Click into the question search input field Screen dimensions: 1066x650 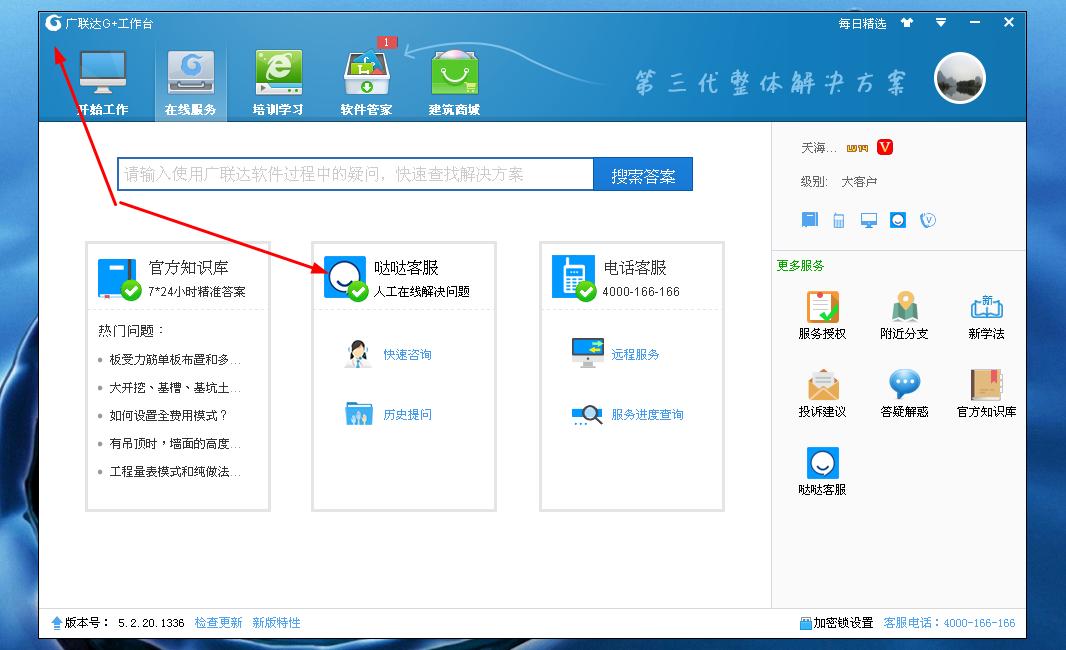(x=356, y=174)
